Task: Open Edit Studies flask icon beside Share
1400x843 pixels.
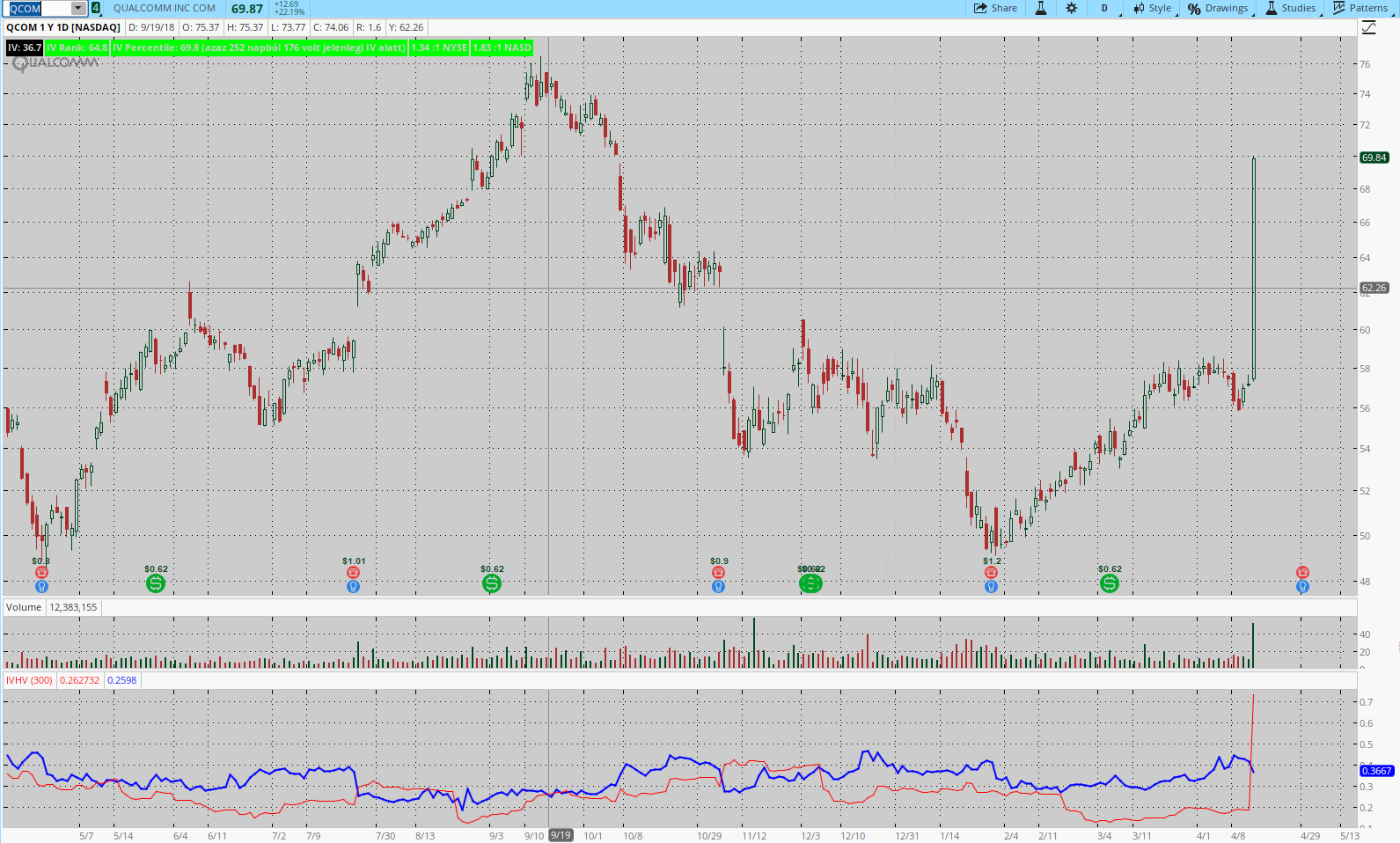Action: [x=1040, y=8]
